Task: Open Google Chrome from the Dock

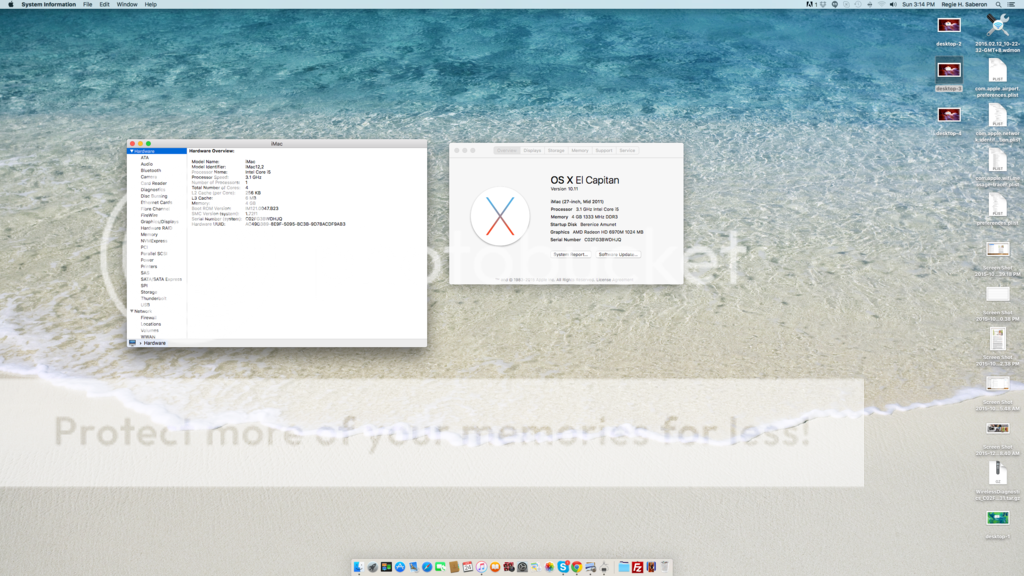Action: pos(577,567)
